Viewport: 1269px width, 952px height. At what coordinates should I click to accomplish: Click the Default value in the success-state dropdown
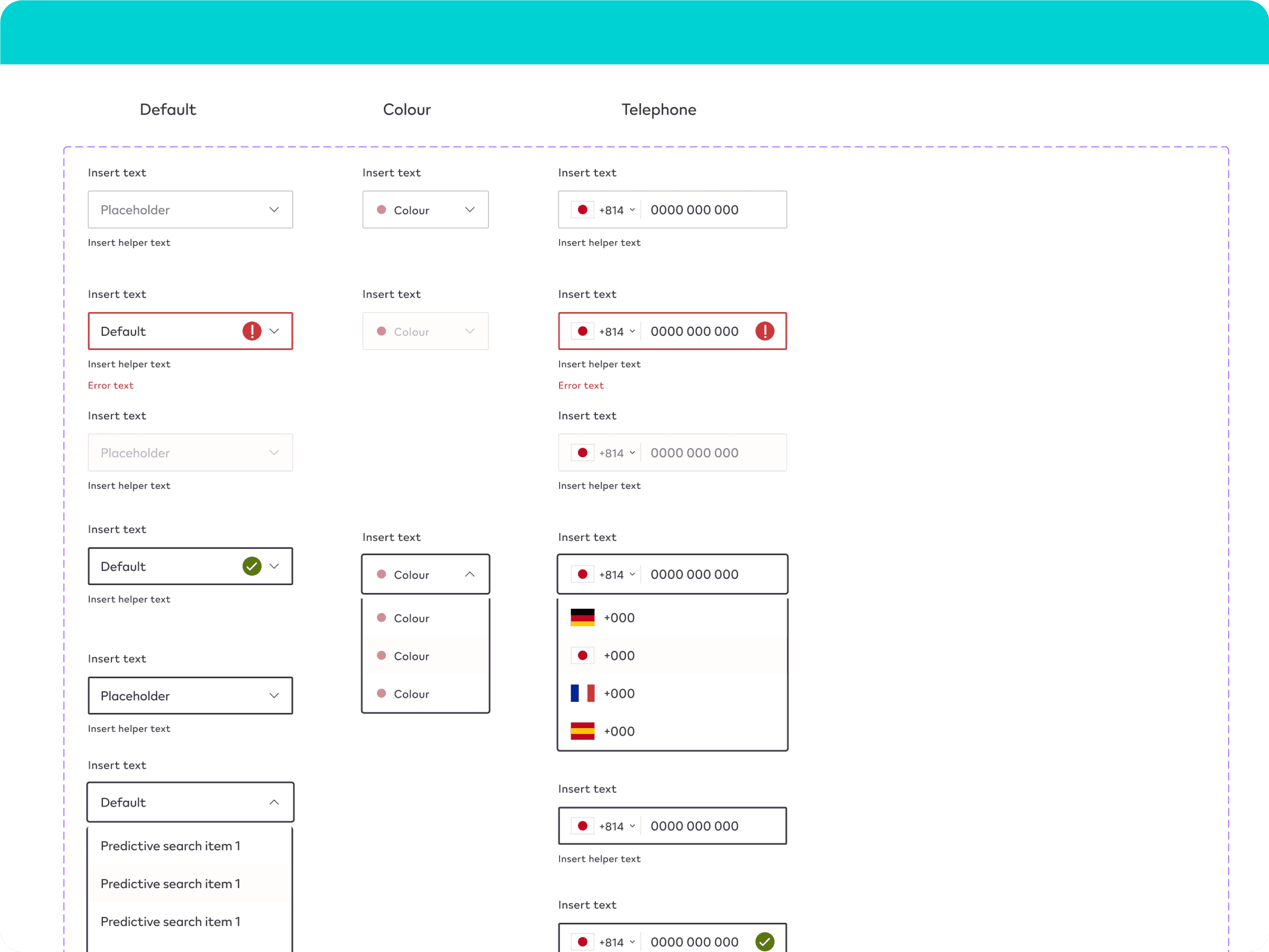tap(123, 567)
